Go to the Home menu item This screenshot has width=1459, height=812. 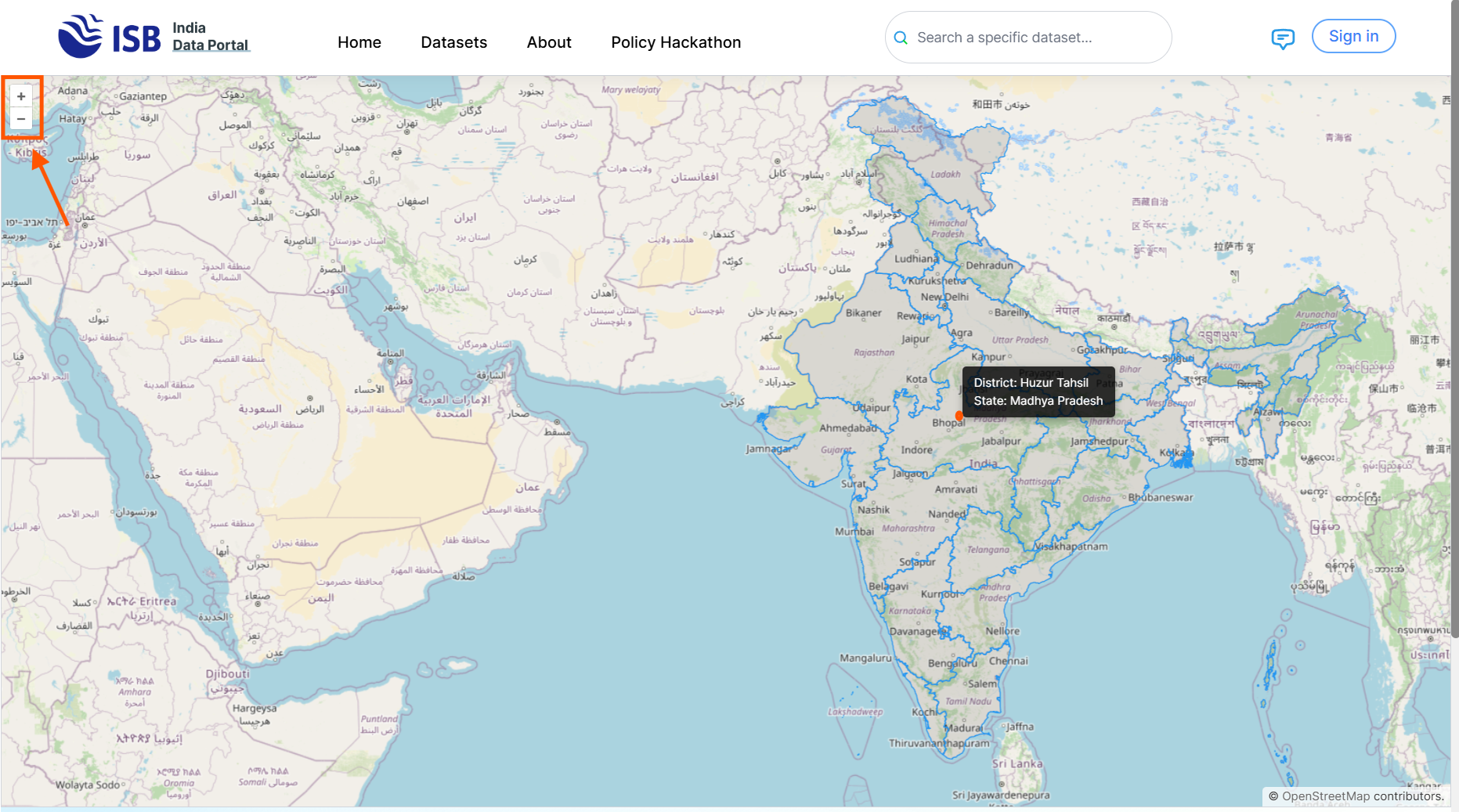pos(359,42)
